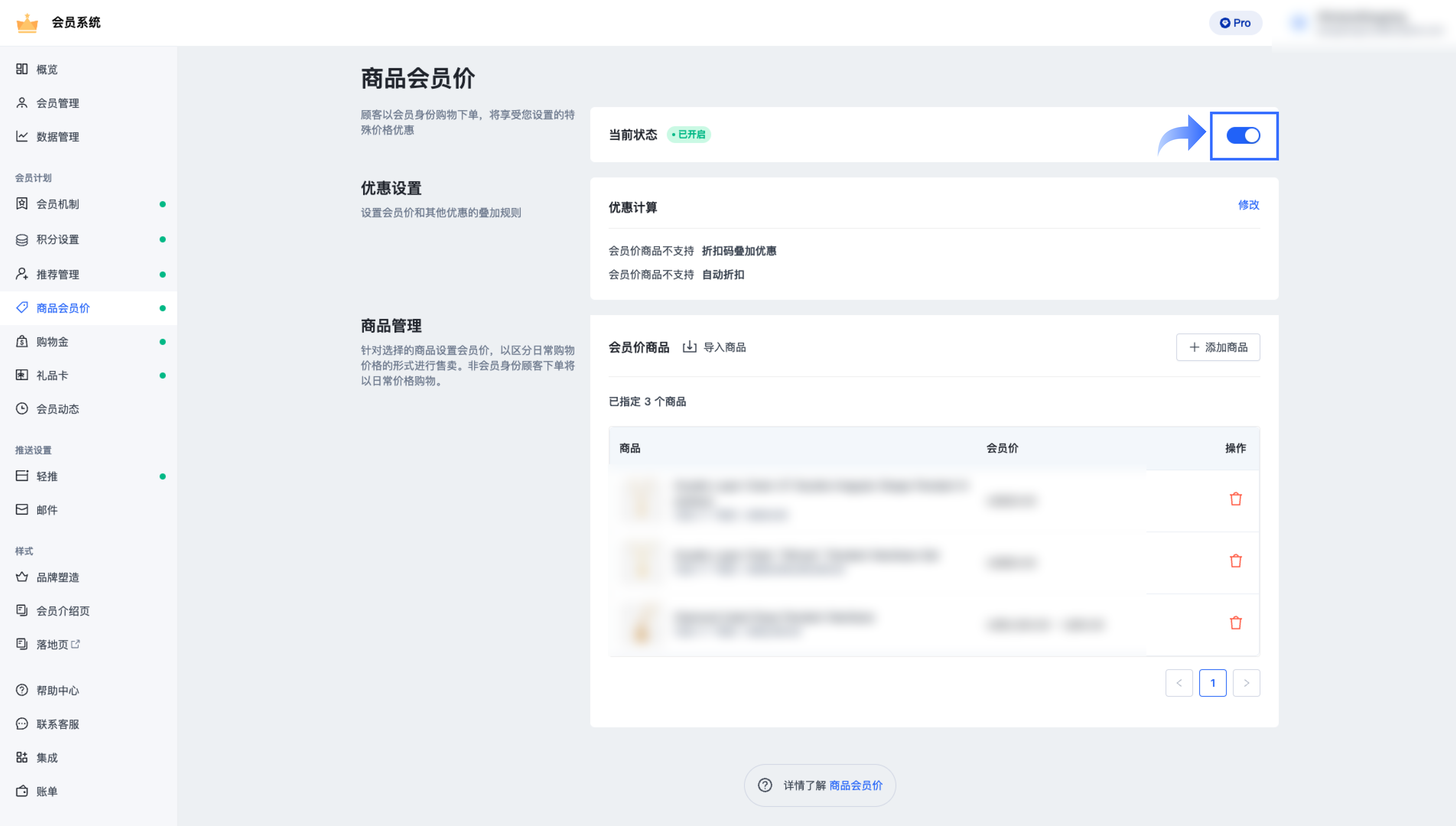The image size is (1456, 826).
Task: Click the 会员机制 badge icon
Action: tap(22, 204)
